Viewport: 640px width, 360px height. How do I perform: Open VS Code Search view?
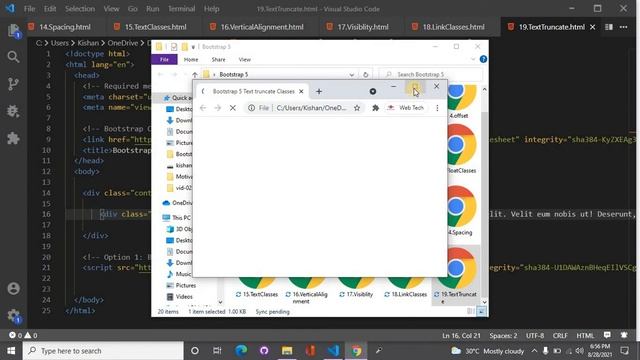13,57
